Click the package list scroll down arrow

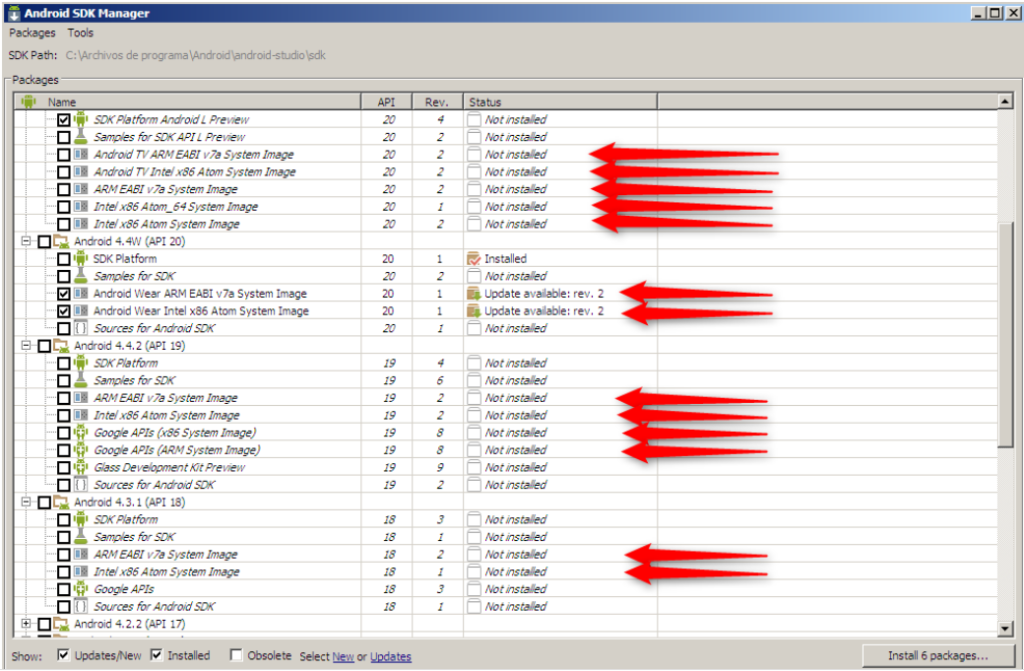point(1004,629)
